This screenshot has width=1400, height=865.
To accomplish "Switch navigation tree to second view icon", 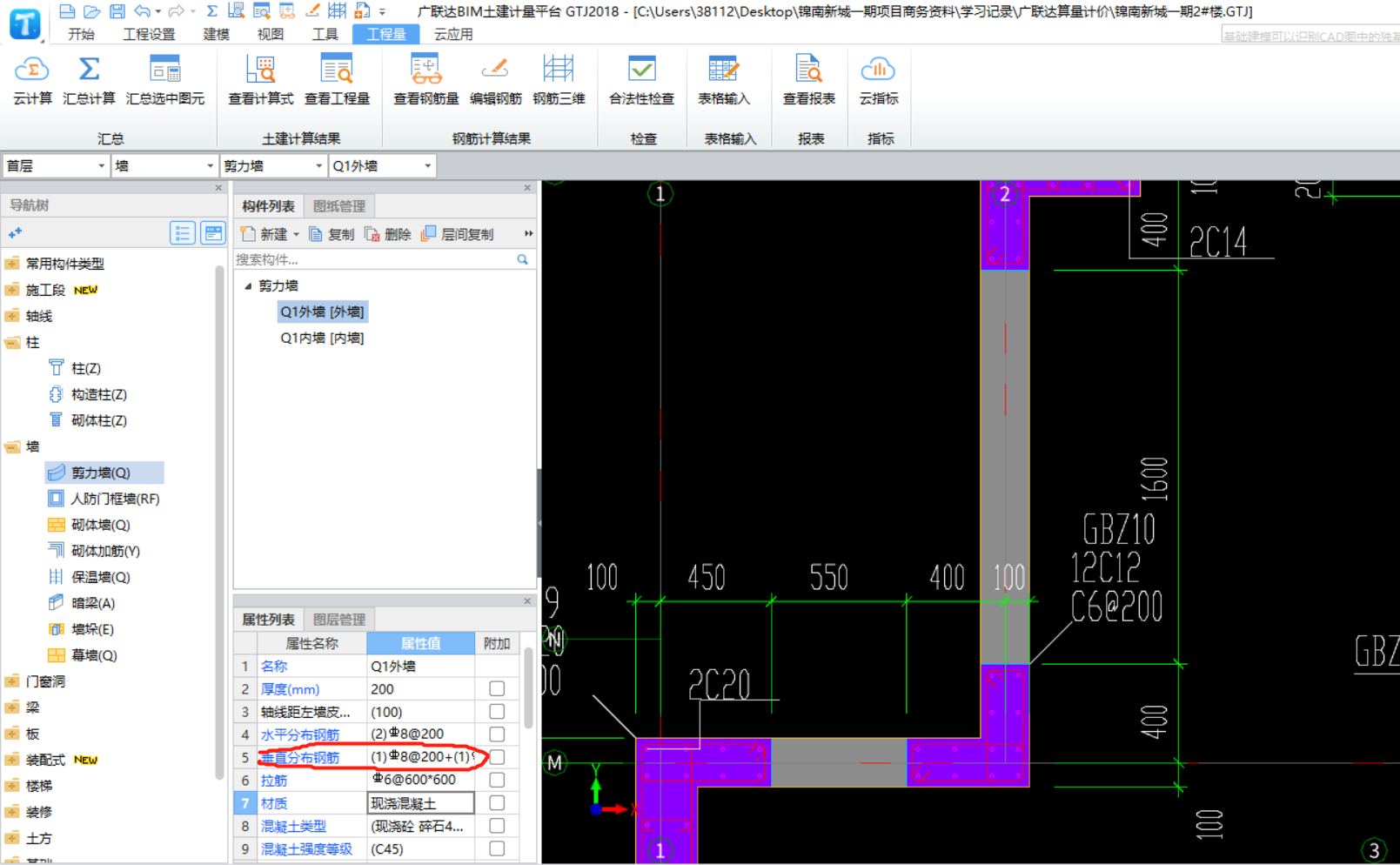I will tap(212, 233).
